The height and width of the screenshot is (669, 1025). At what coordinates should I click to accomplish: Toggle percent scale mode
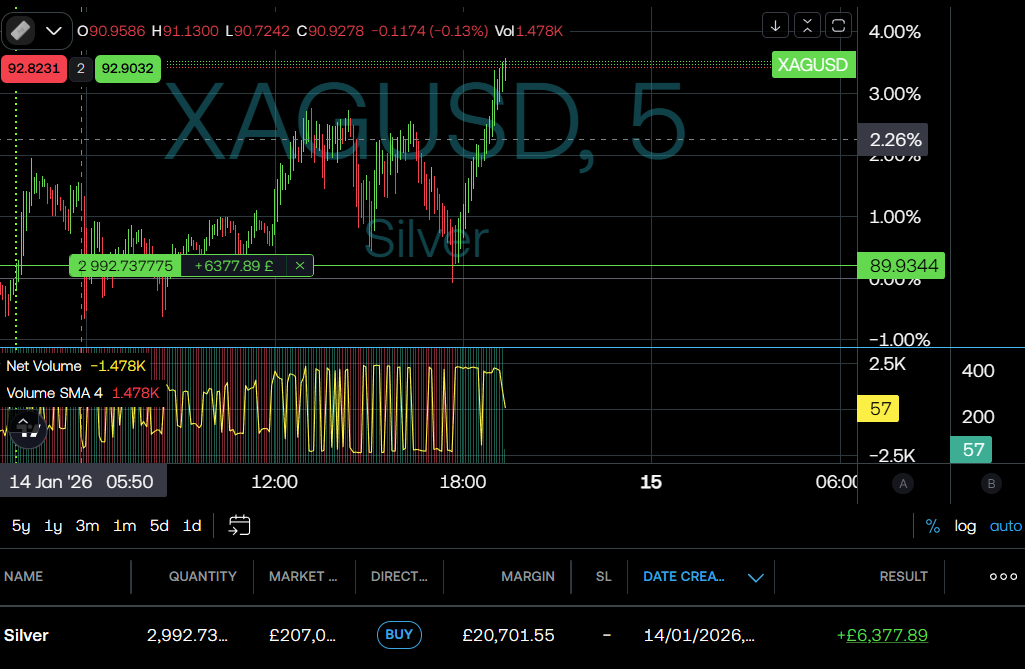(x=932, y=526)
